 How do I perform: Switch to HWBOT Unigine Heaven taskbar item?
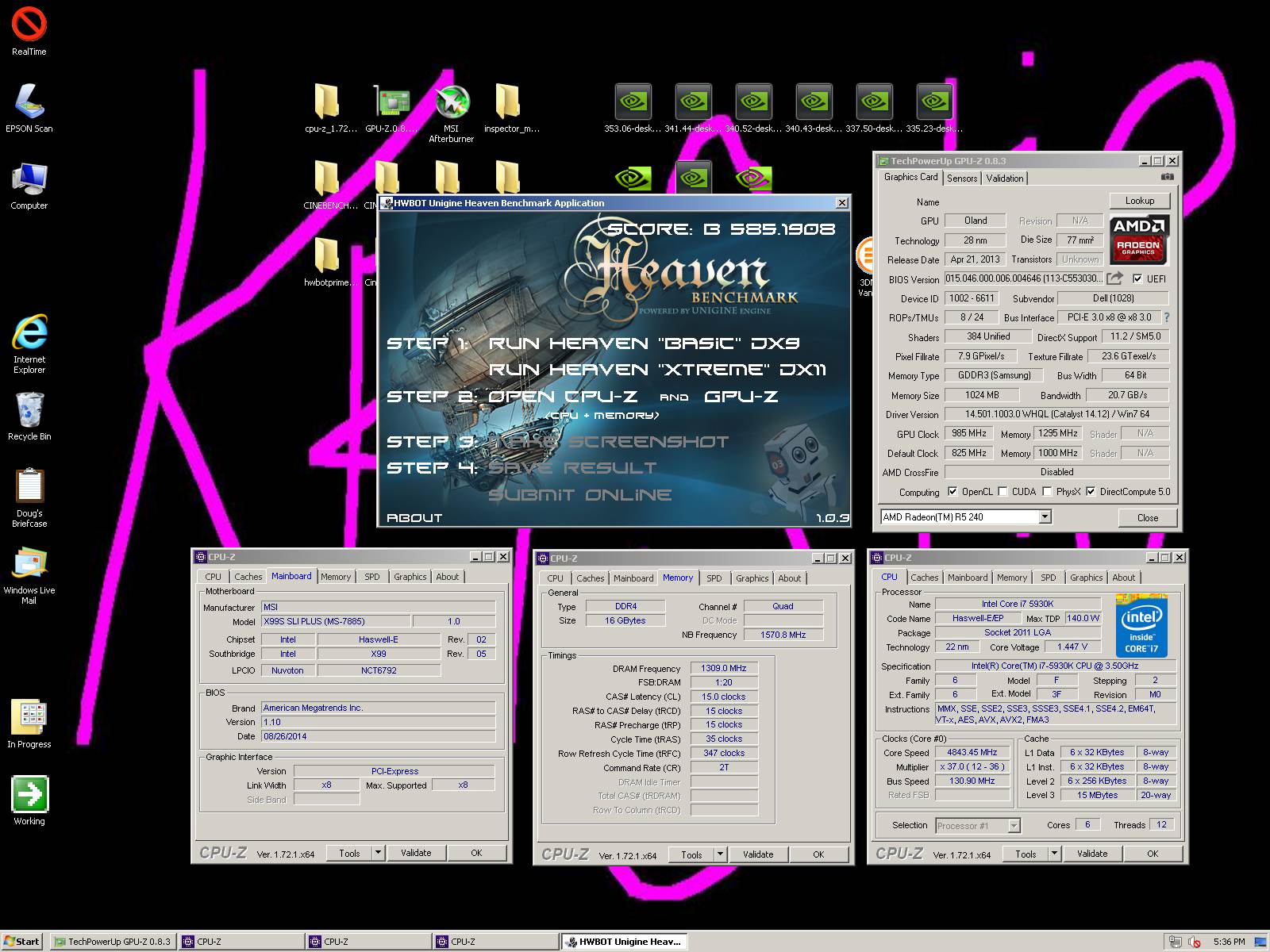click(x=624, y=942)
